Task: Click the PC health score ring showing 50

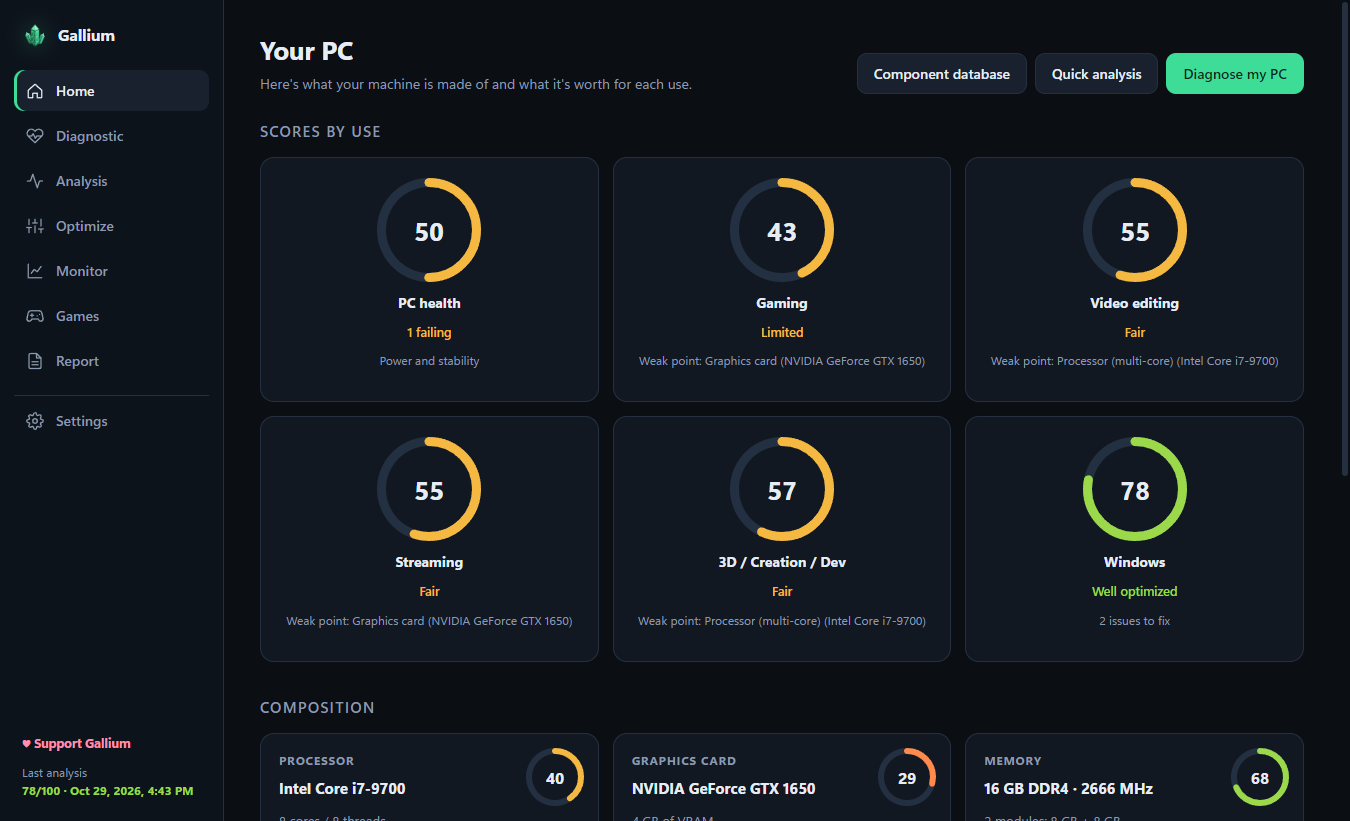Action: coord(429,231)
